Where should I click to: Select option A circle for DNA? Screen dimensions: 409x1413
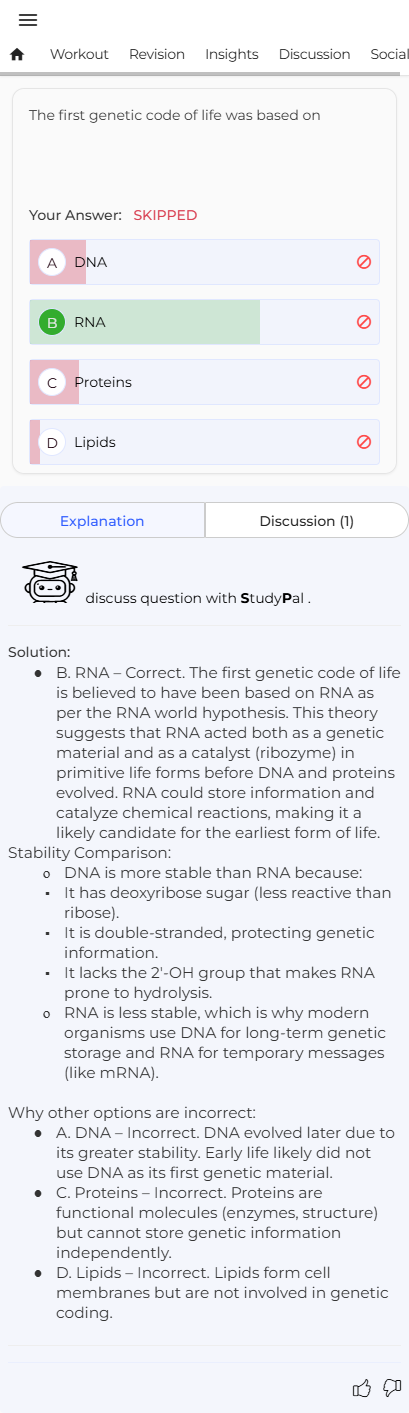click(52, 262)
